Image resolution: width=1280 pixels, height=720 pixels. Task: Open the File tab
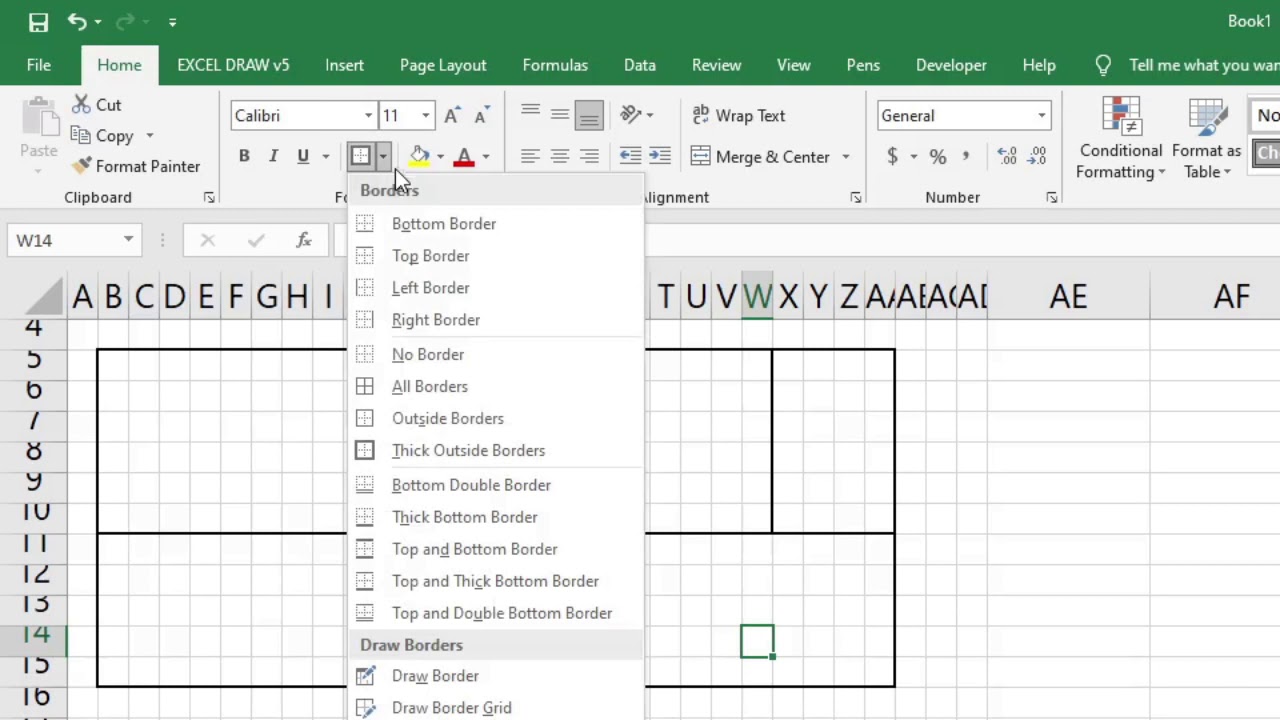pyautogui.click(x=39, y=65)
